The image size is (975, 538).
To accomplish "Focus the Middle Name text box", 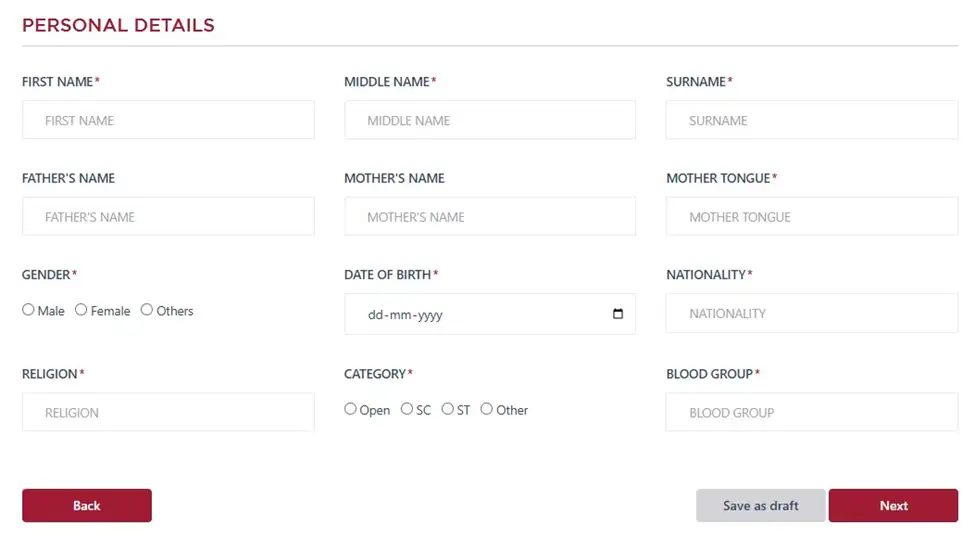I will click(490, 120).
